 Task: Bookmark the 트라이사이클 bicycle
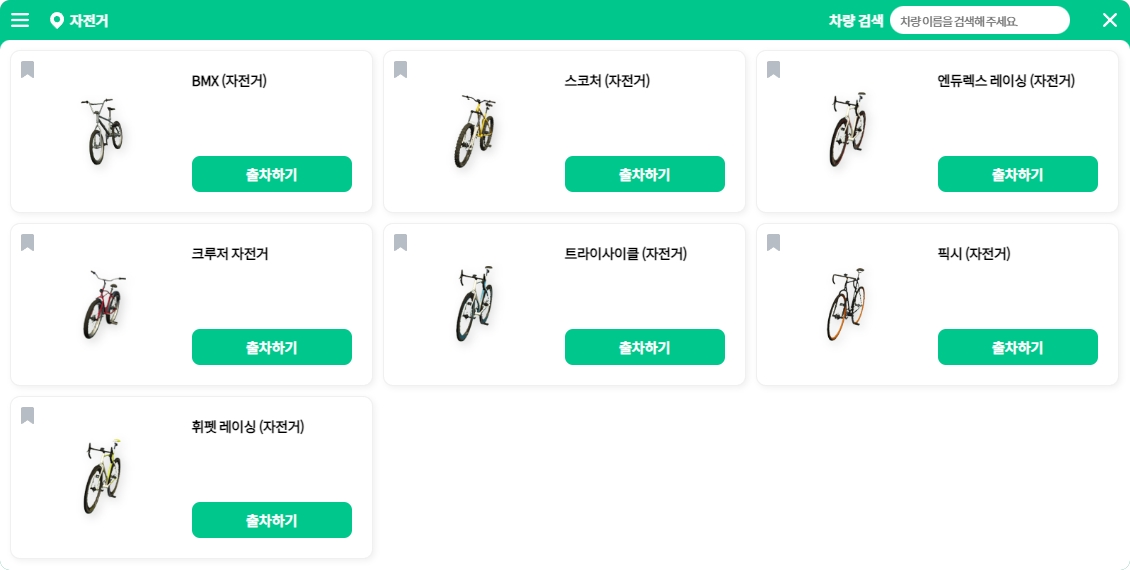tap(401, 243)
